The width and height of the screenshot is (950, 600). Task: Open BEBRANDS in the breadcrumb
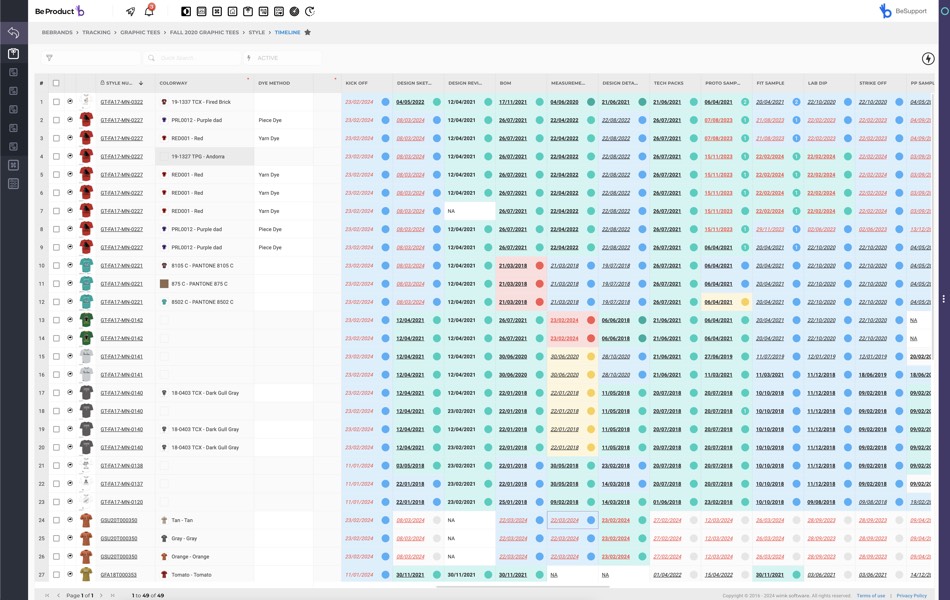click(x=57, y=32)
